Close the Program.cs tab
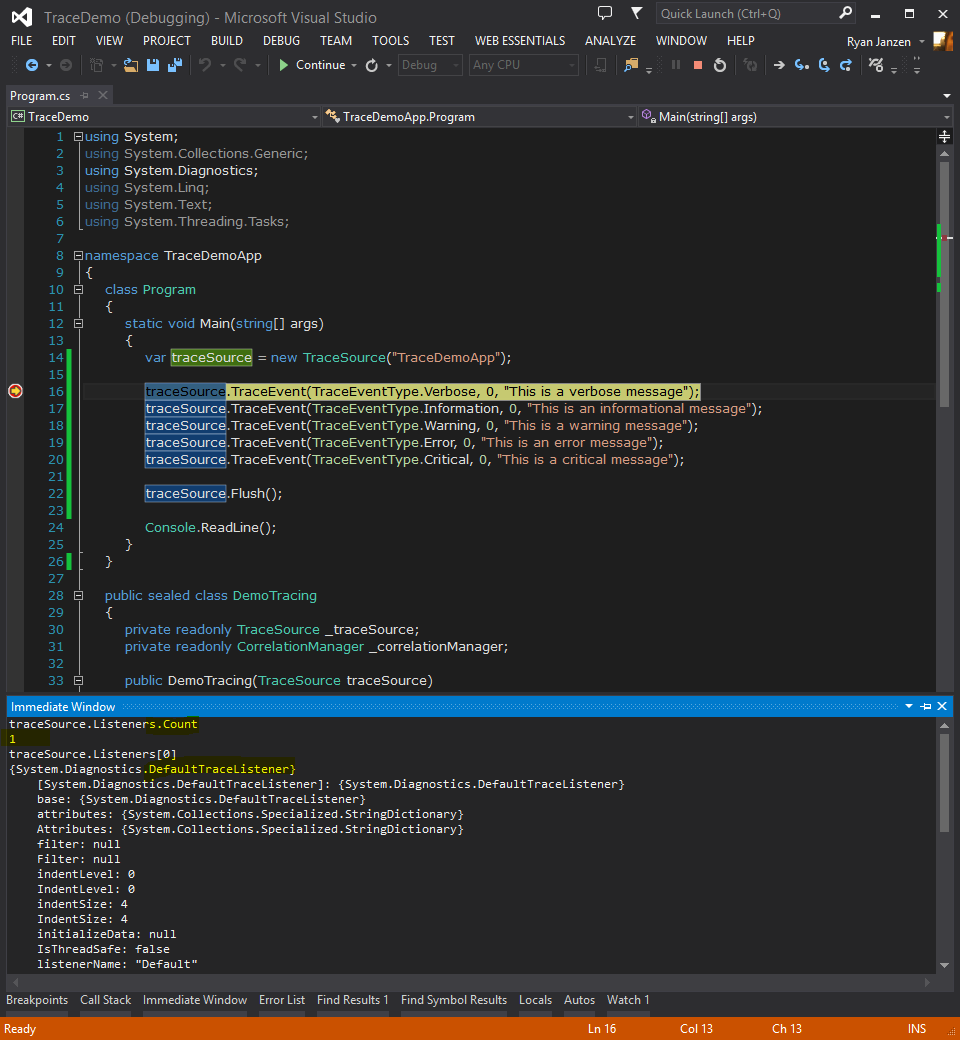Image resolution: width=960 pixels, height=1040 pixels. point(103,96)
